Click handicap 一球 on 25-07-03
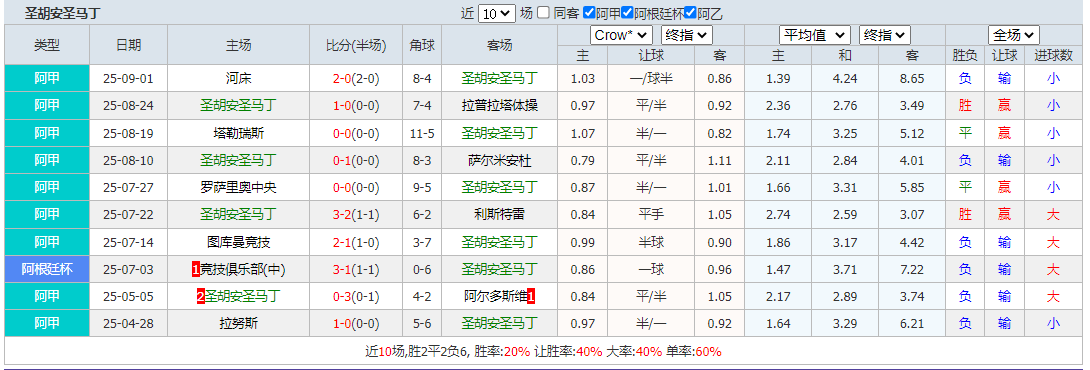Image resolution: width=1090 pixels, height=370 pixels. tap(651, 269)
